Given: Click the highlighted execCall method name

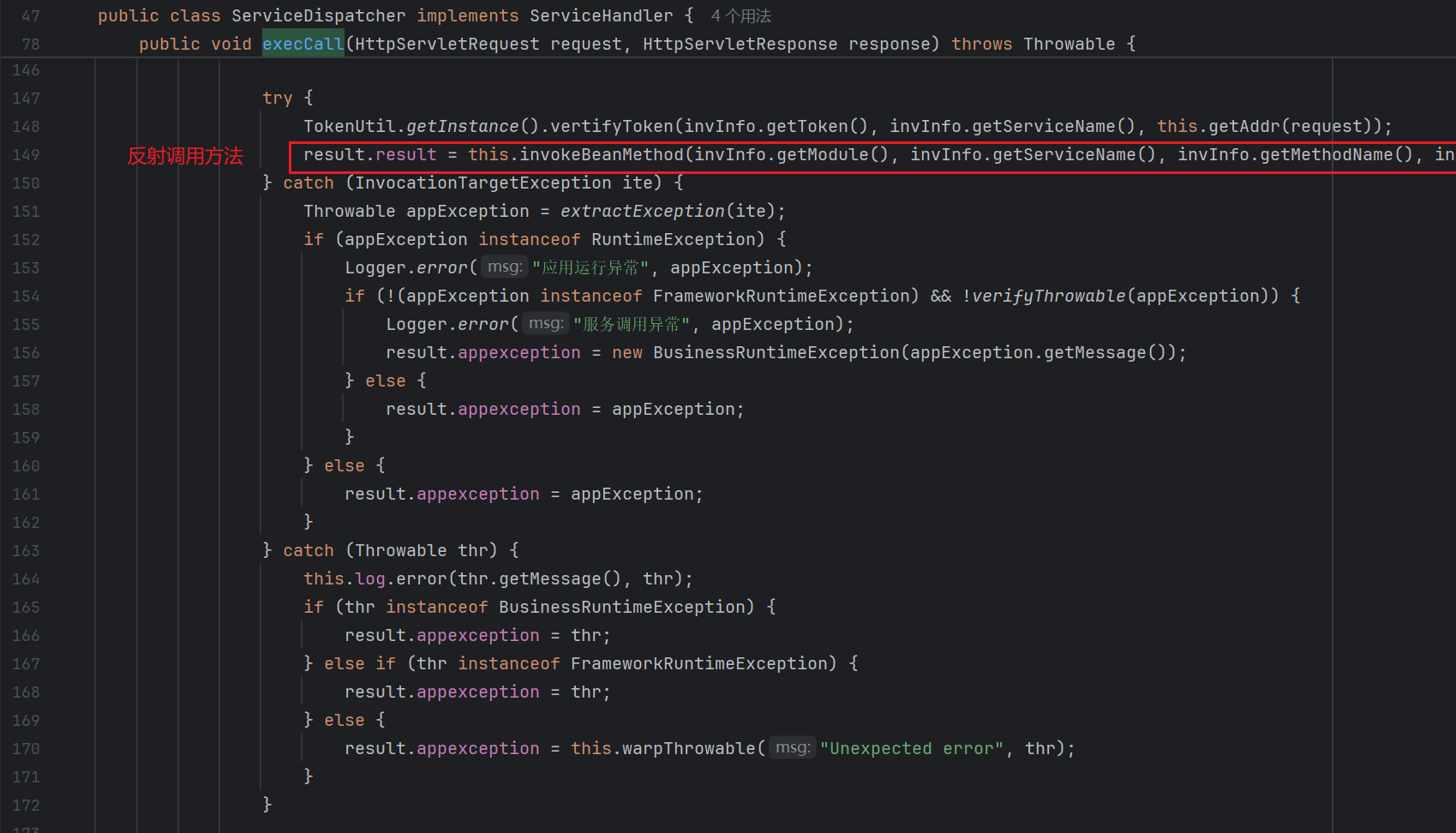Looking at the screenshot, I should coord(303,44).
